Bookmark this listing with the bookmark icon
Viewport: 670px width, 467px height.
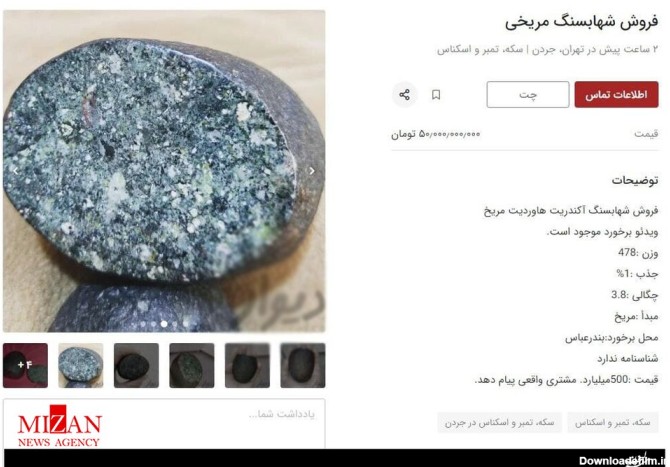click(436, 94)
